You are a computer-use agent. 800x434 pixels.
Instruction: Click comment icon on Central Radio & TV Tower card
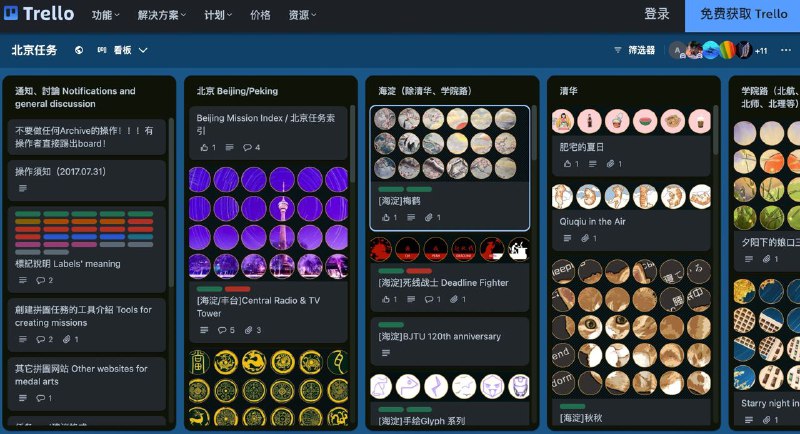[x=222, y=330]
